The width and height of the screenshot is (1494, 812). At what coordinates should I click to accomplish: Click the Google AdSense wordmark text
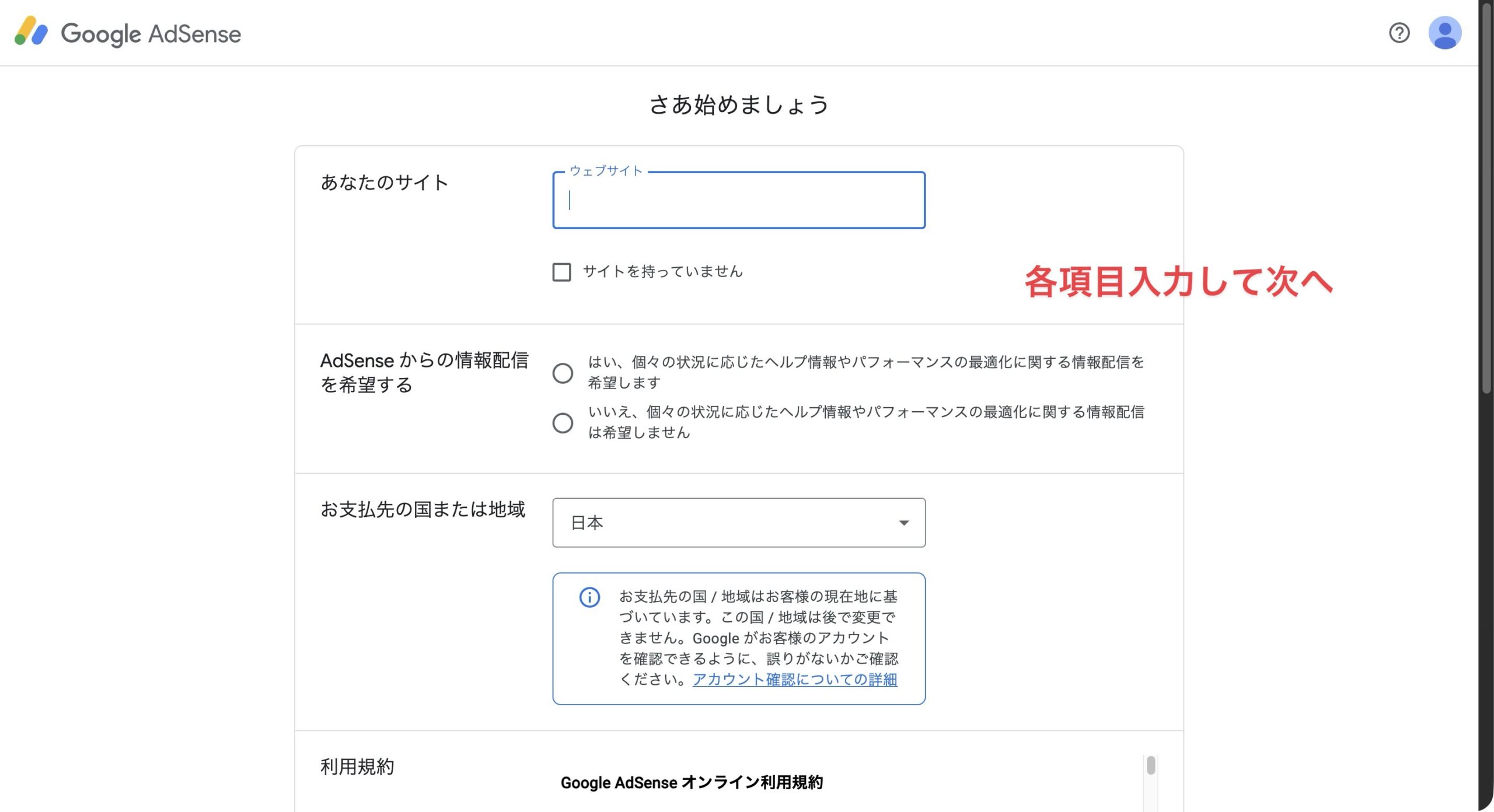[x=151, y=34]
